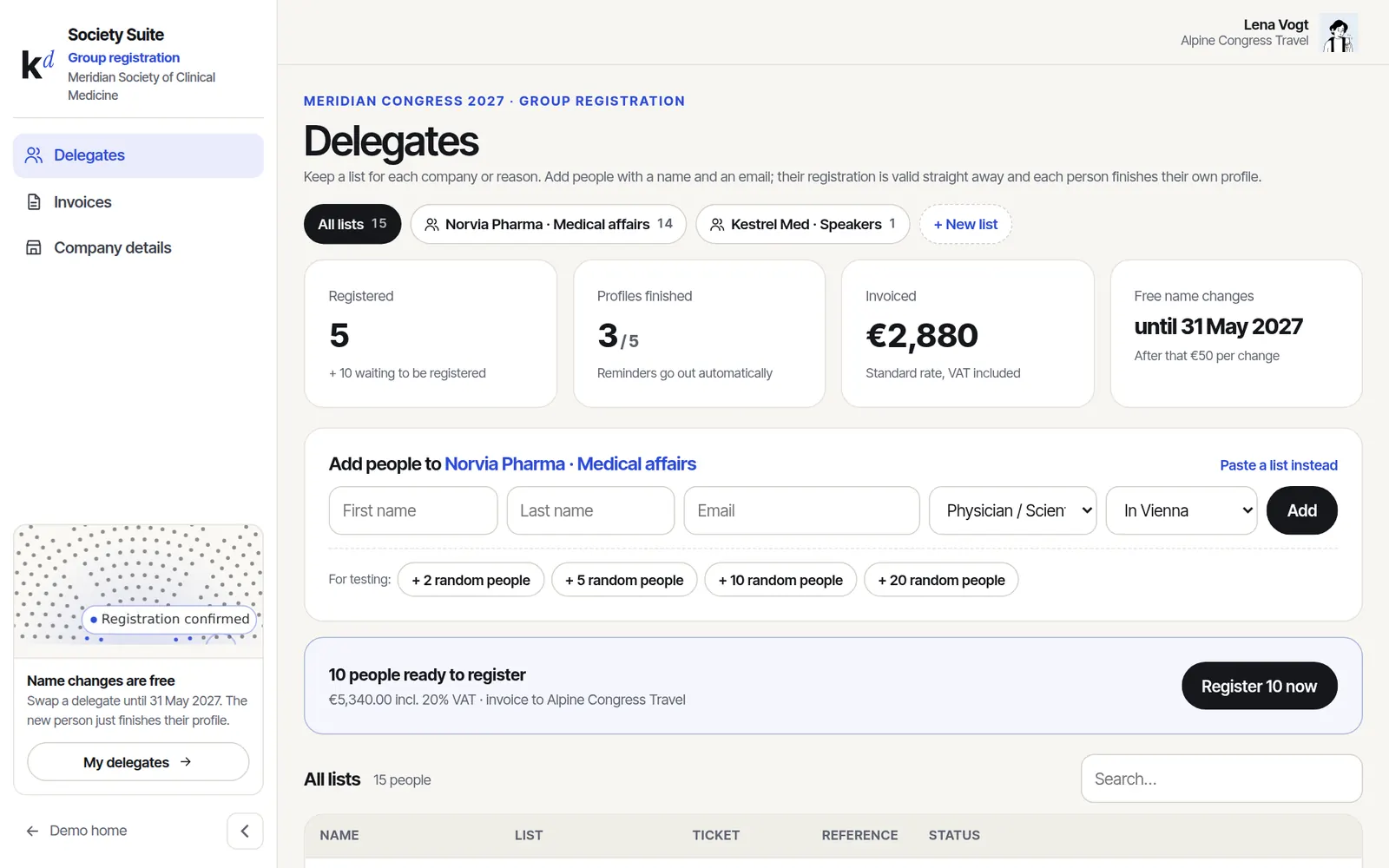Screen dimensions: 1389x868
Task: Add + 10 random people
Action: [x=780, y=580]
